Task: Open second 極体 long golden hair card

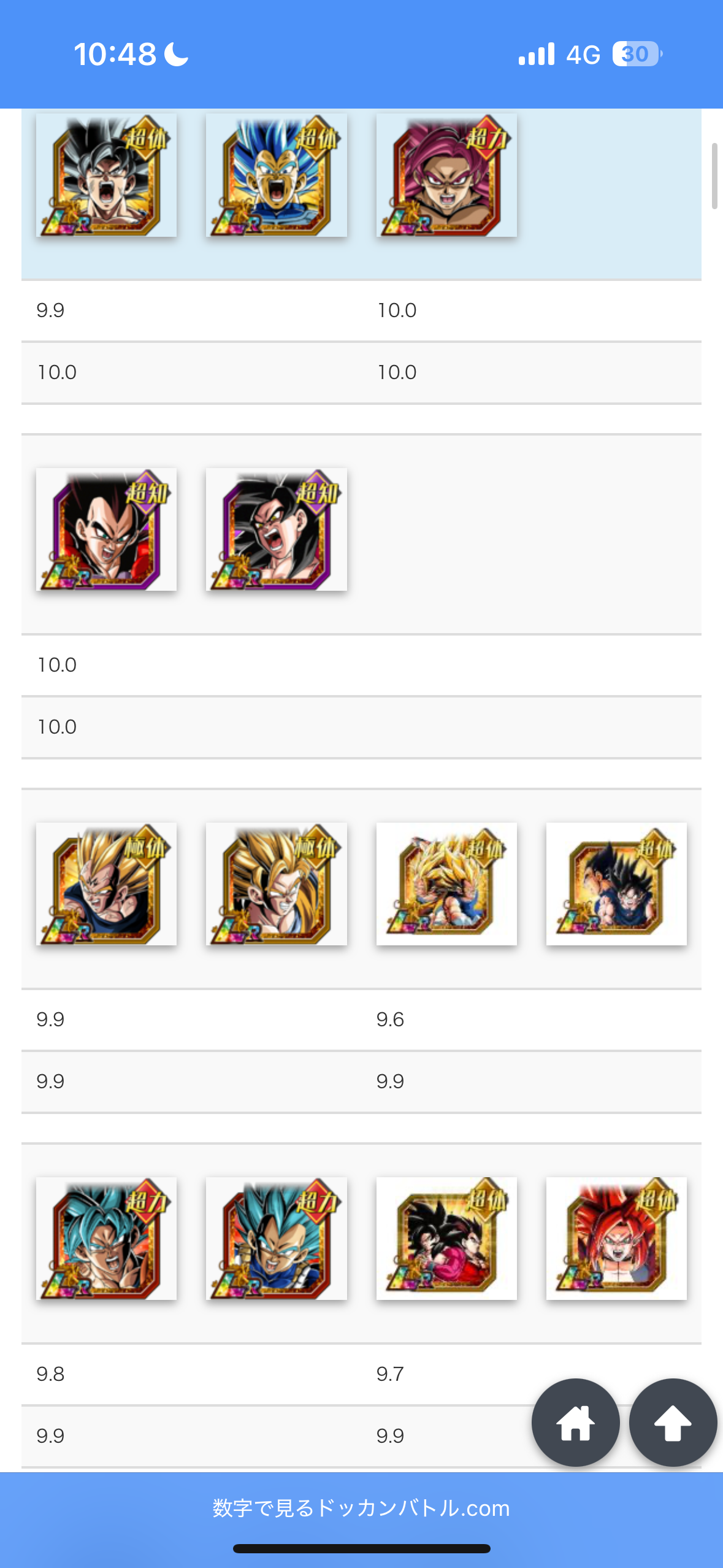Action: point(277,884)
